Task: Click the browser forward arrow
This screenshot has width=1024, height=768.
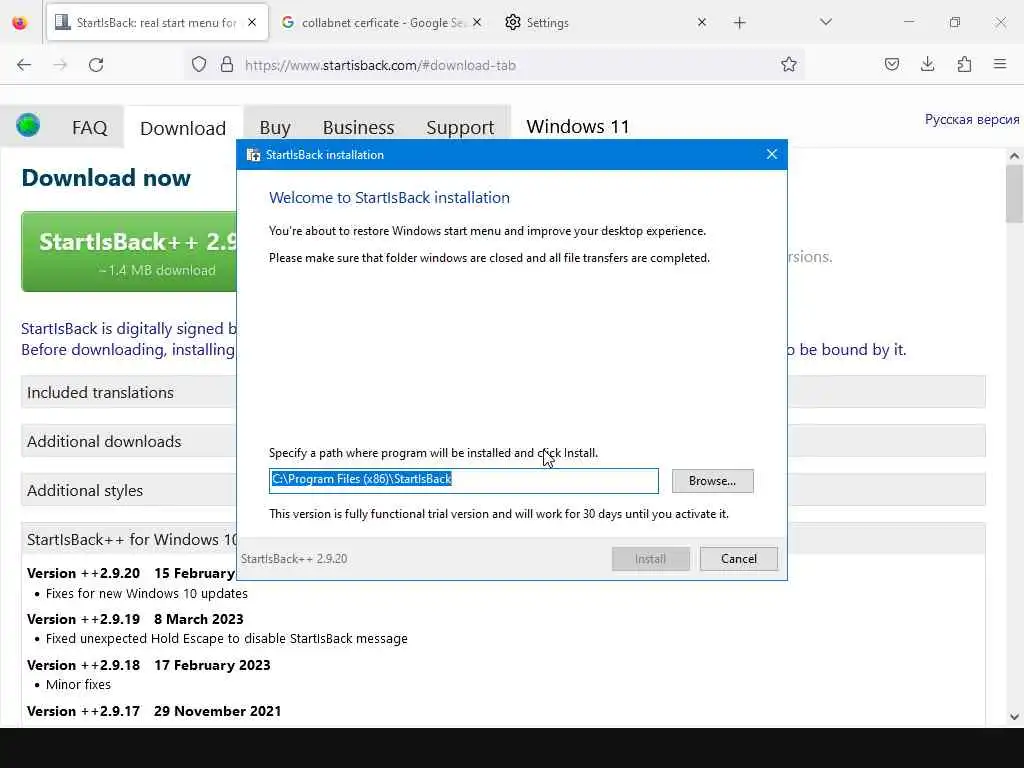Action: pos(60,65)
